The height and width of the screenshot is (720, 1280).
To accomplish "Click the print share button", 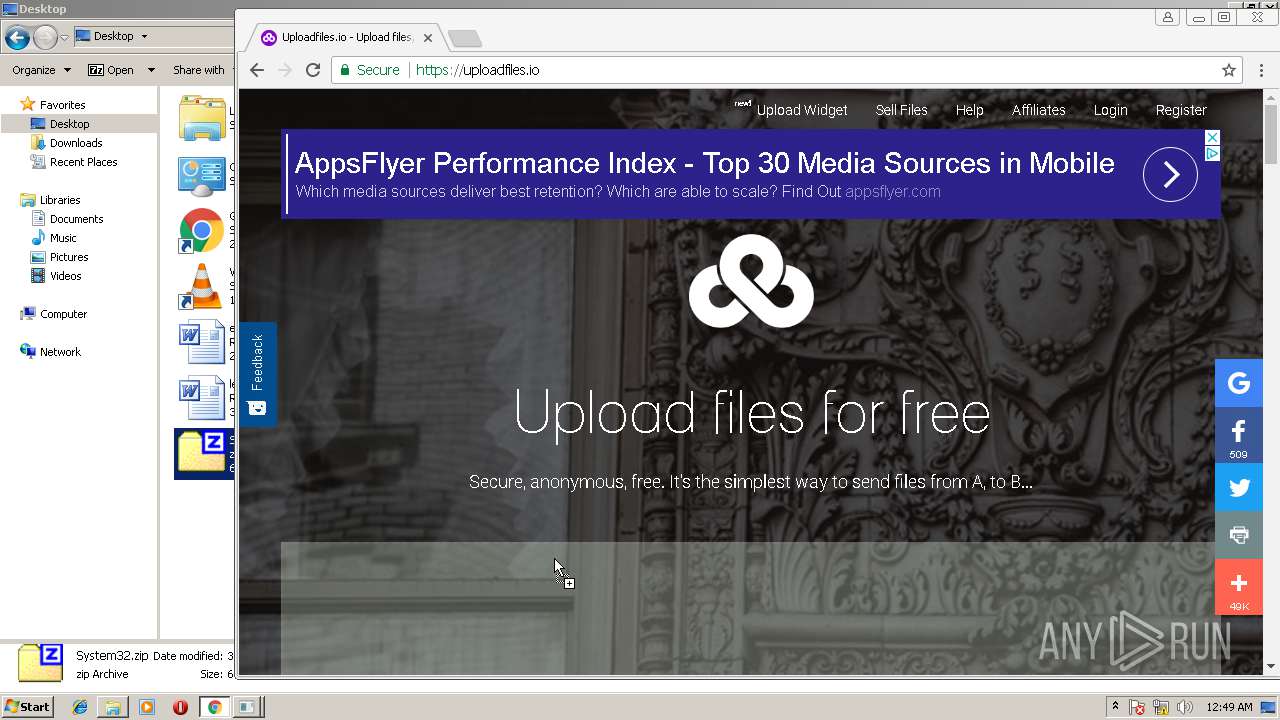I will pyautogui.click(x=1239, y=535).
